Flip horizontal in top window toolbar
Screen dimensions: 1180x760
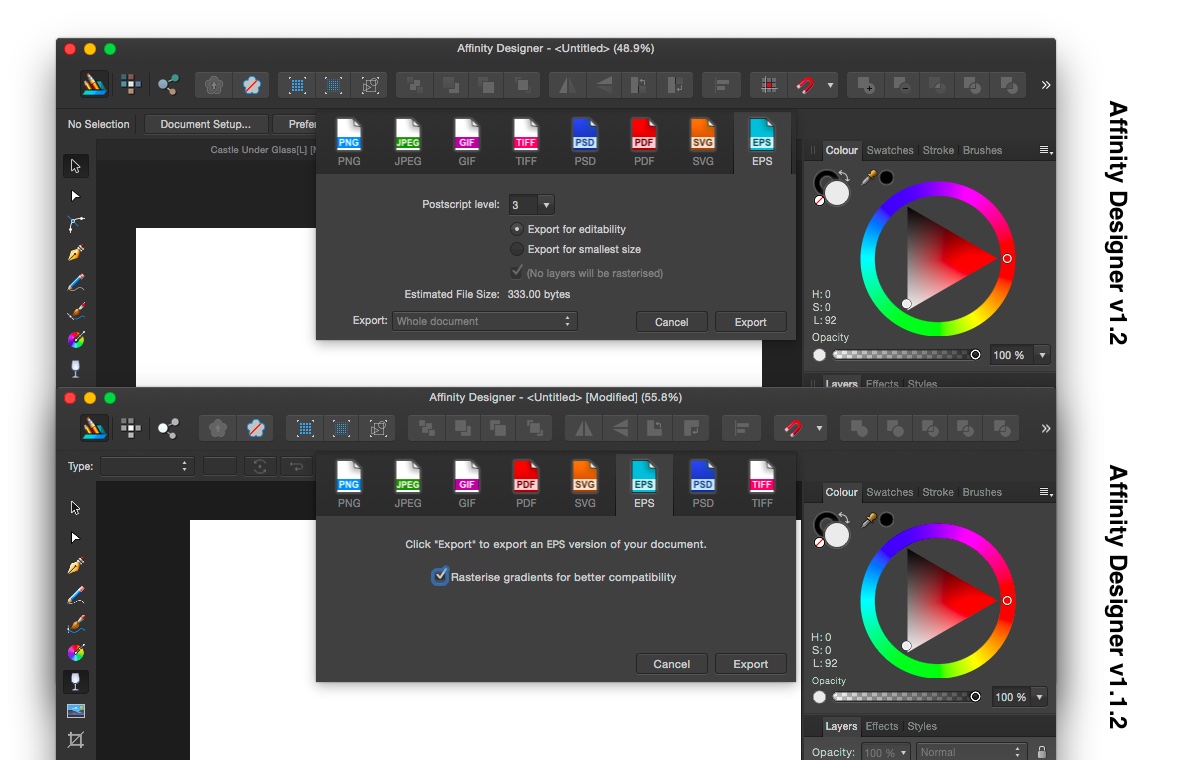tap(567, 85)
